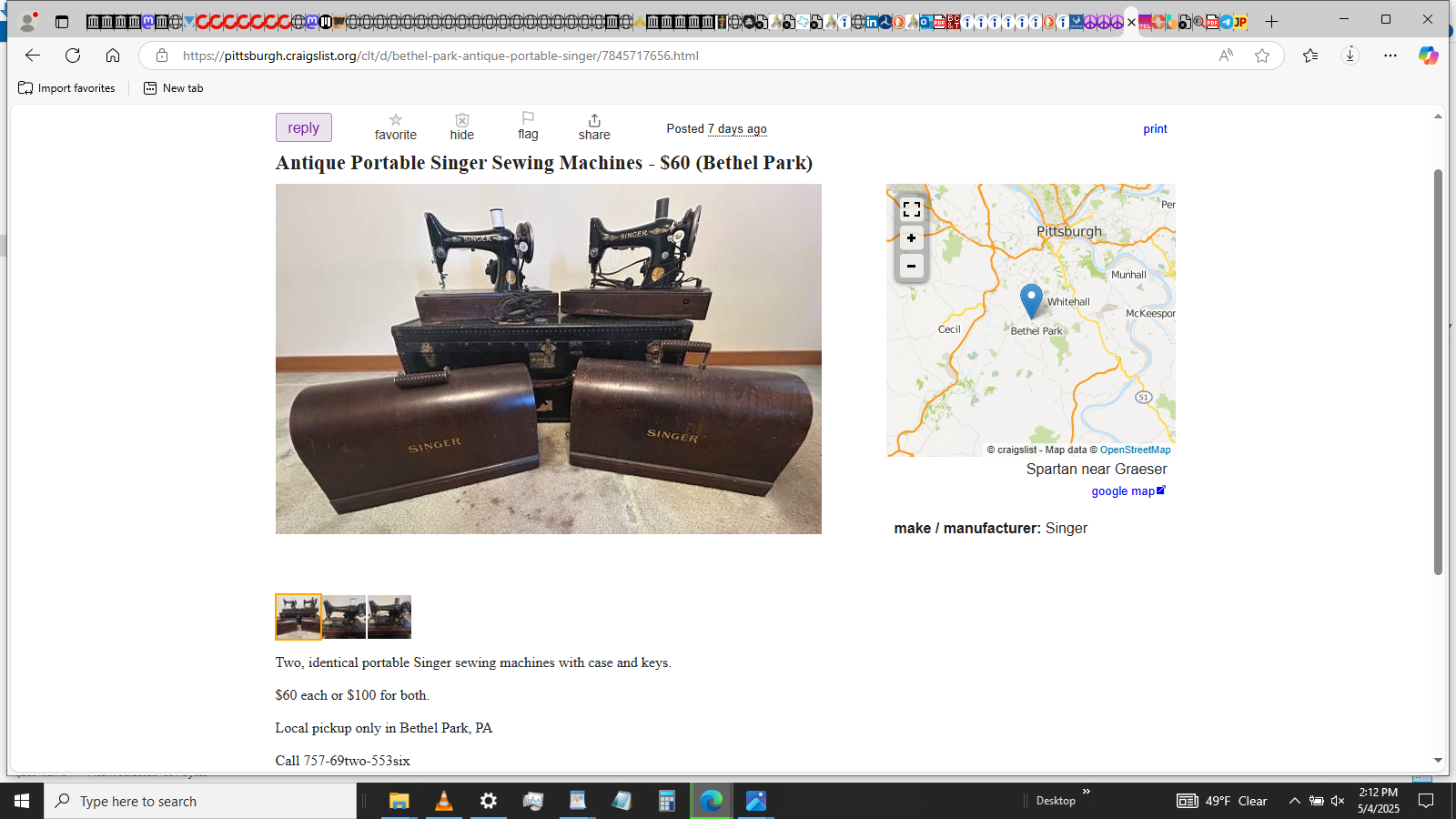Print this listing

(1155, 129)
